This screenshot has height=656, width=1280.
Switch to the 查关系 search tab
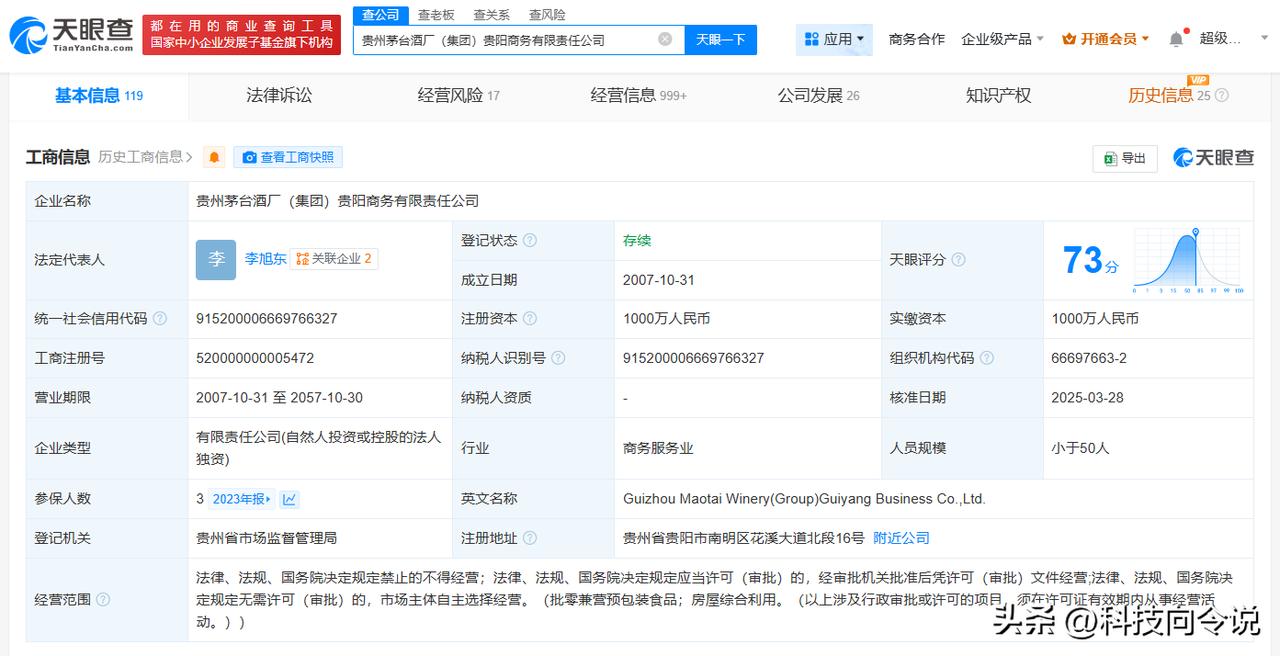[x=491, y=14]
